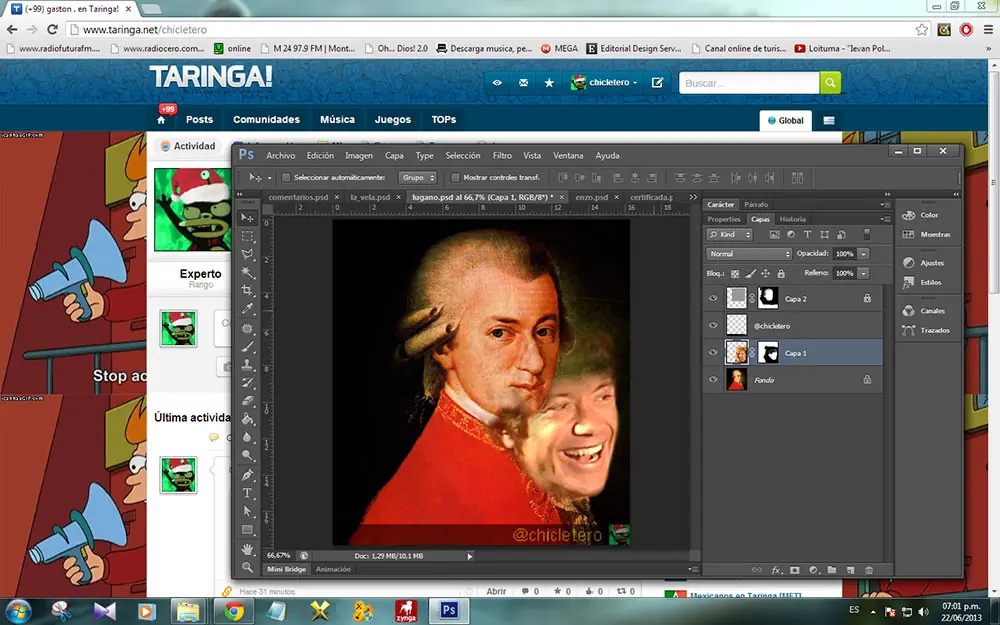Select the Capa 2 layer mask thumbnail
1000x625 pixels.
point(768,298)
